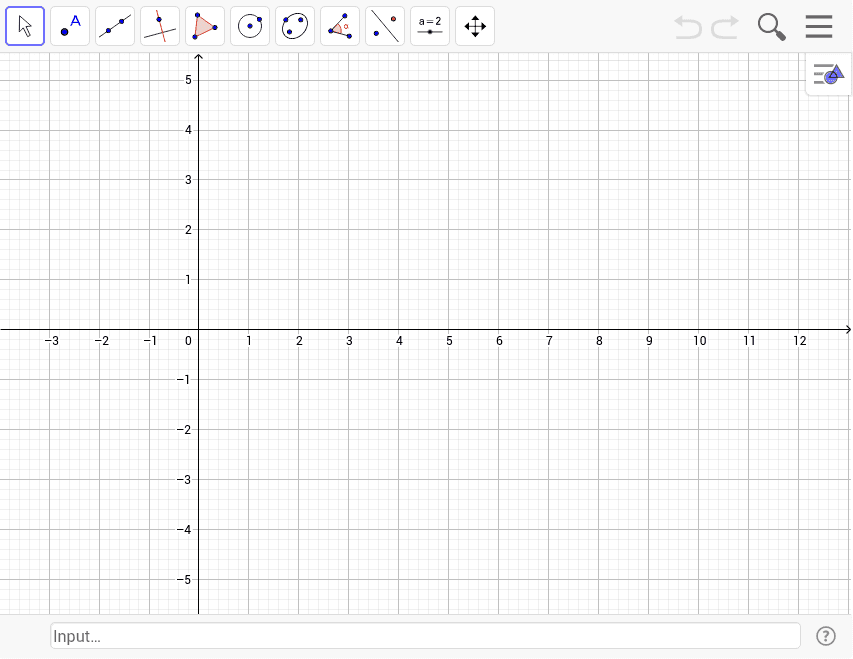This screenshot has width=853, height=659.
Task: Click into the Input bar field
Action: (425, 636)
